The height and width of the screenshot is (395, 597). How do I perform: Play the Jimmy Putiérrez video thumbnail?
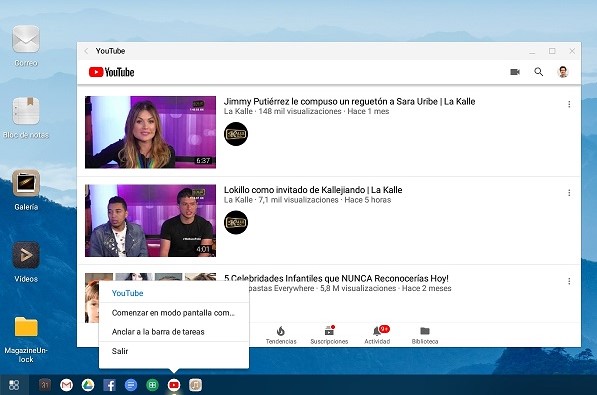(150, 132)
